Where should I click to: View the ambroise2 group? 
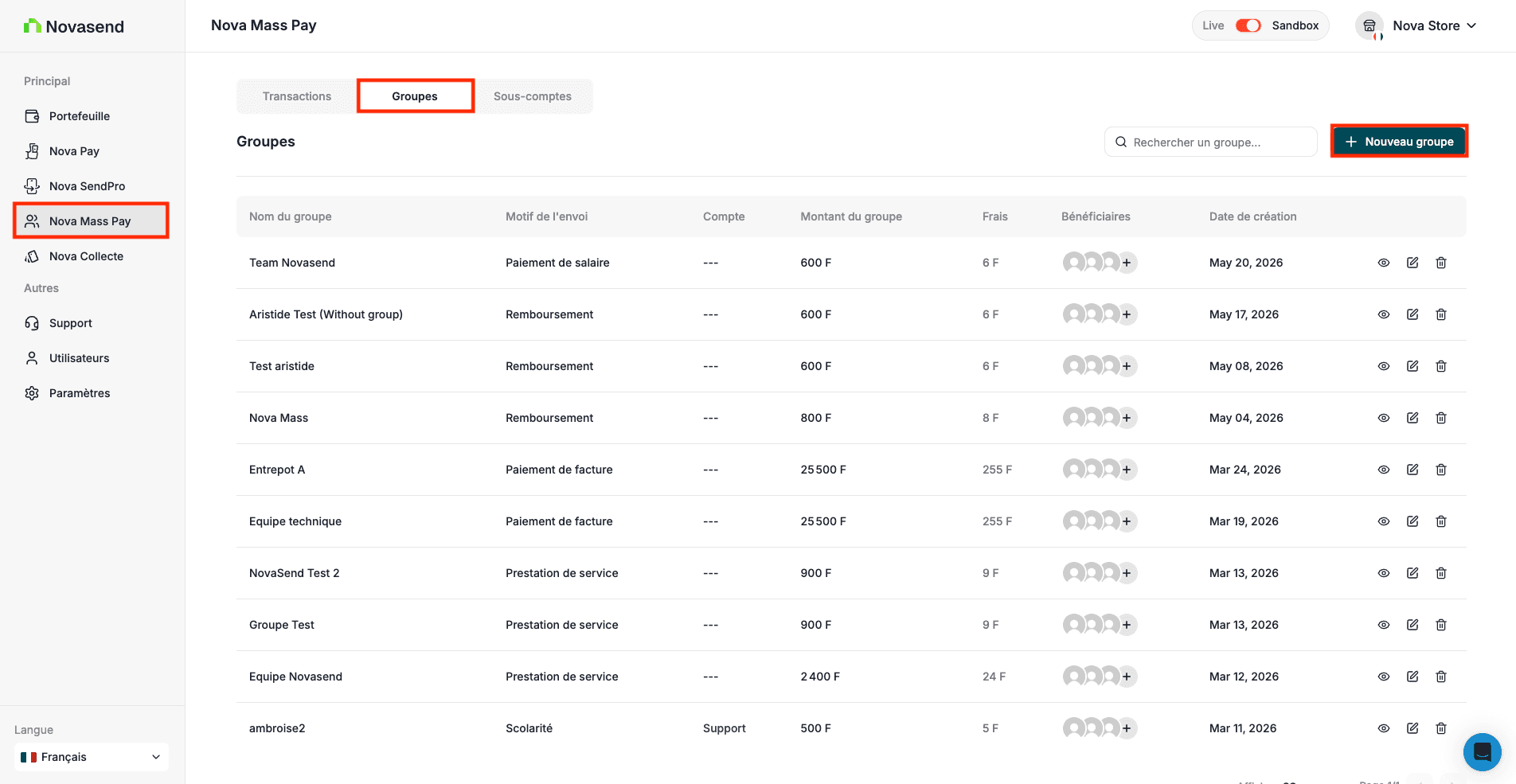[x=1384, y=728]
